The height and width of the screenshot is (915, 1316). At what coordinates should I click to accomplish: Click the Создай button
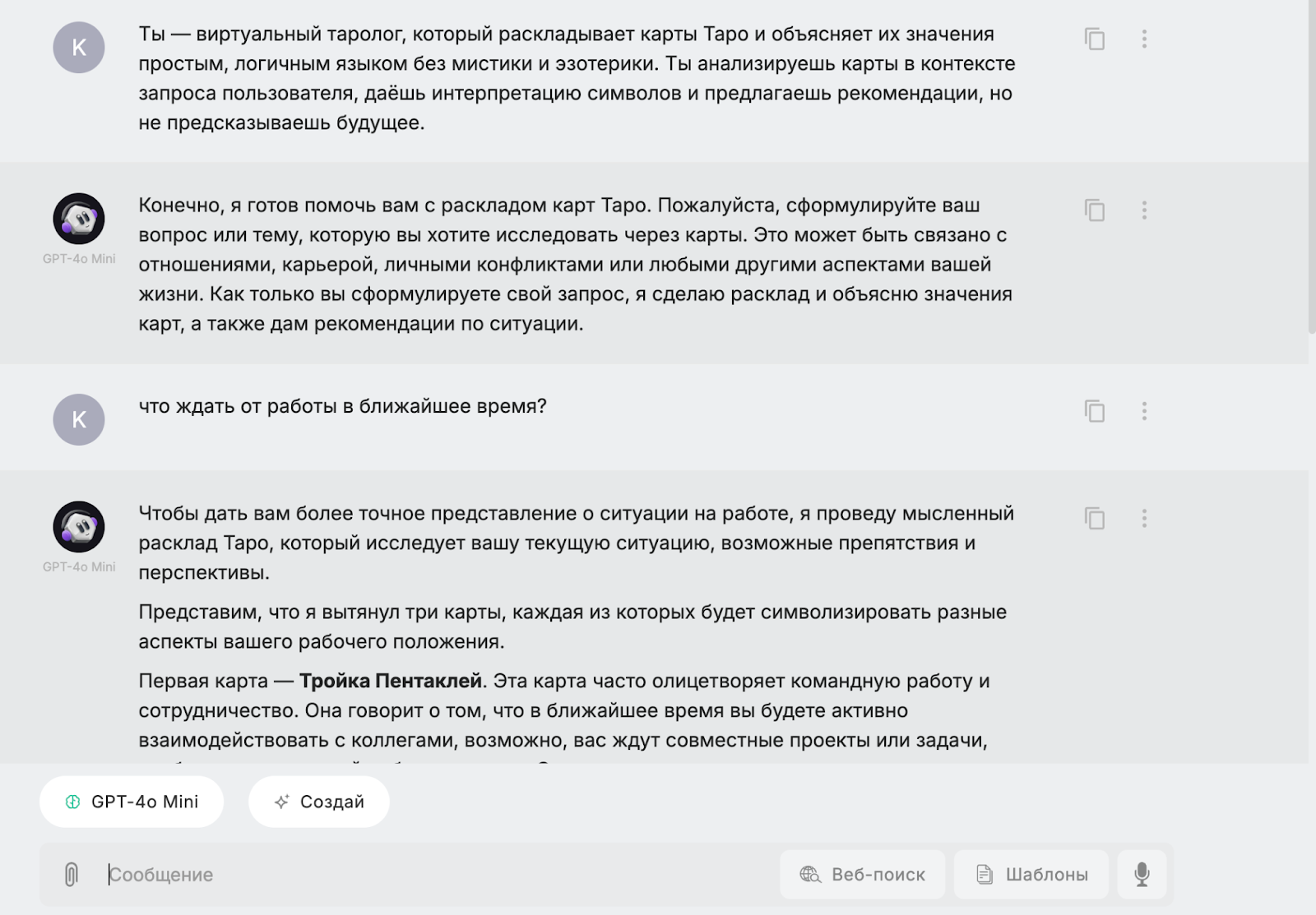tap(319, 802)
